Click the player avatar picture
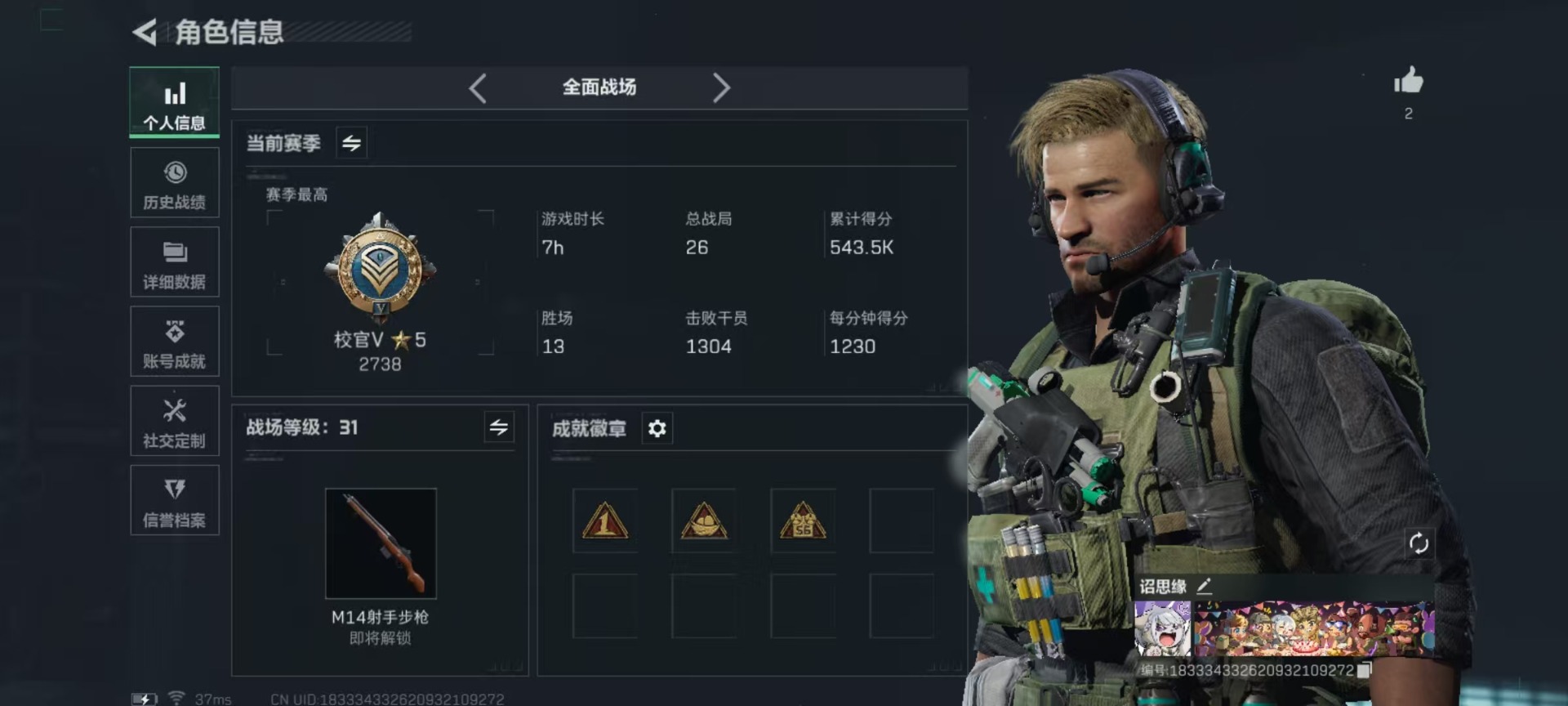Viewport: 1568px width, 706px height. [x=1163, y=629]
